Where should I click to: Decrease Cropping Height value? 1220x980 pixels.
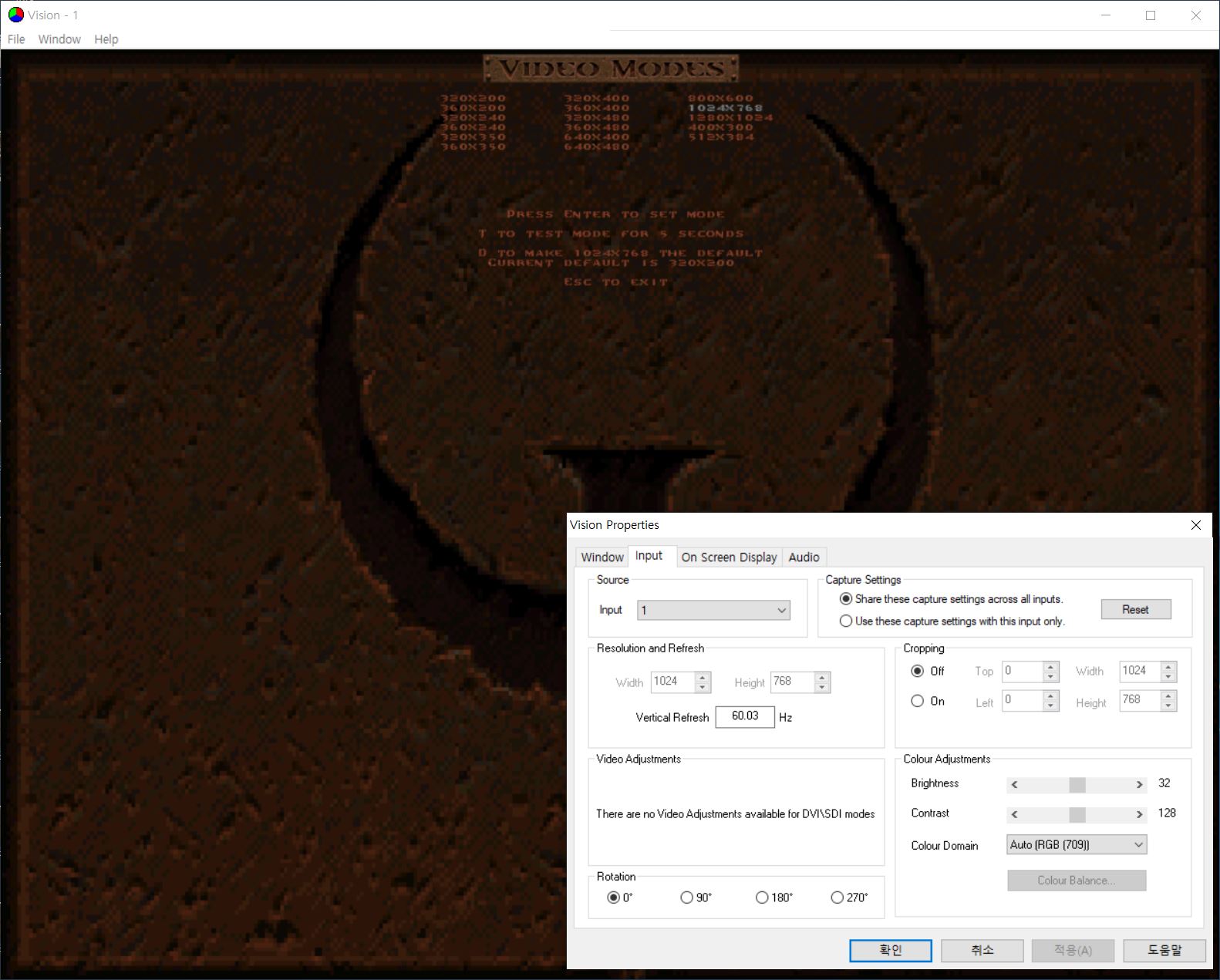point(1169,706)
